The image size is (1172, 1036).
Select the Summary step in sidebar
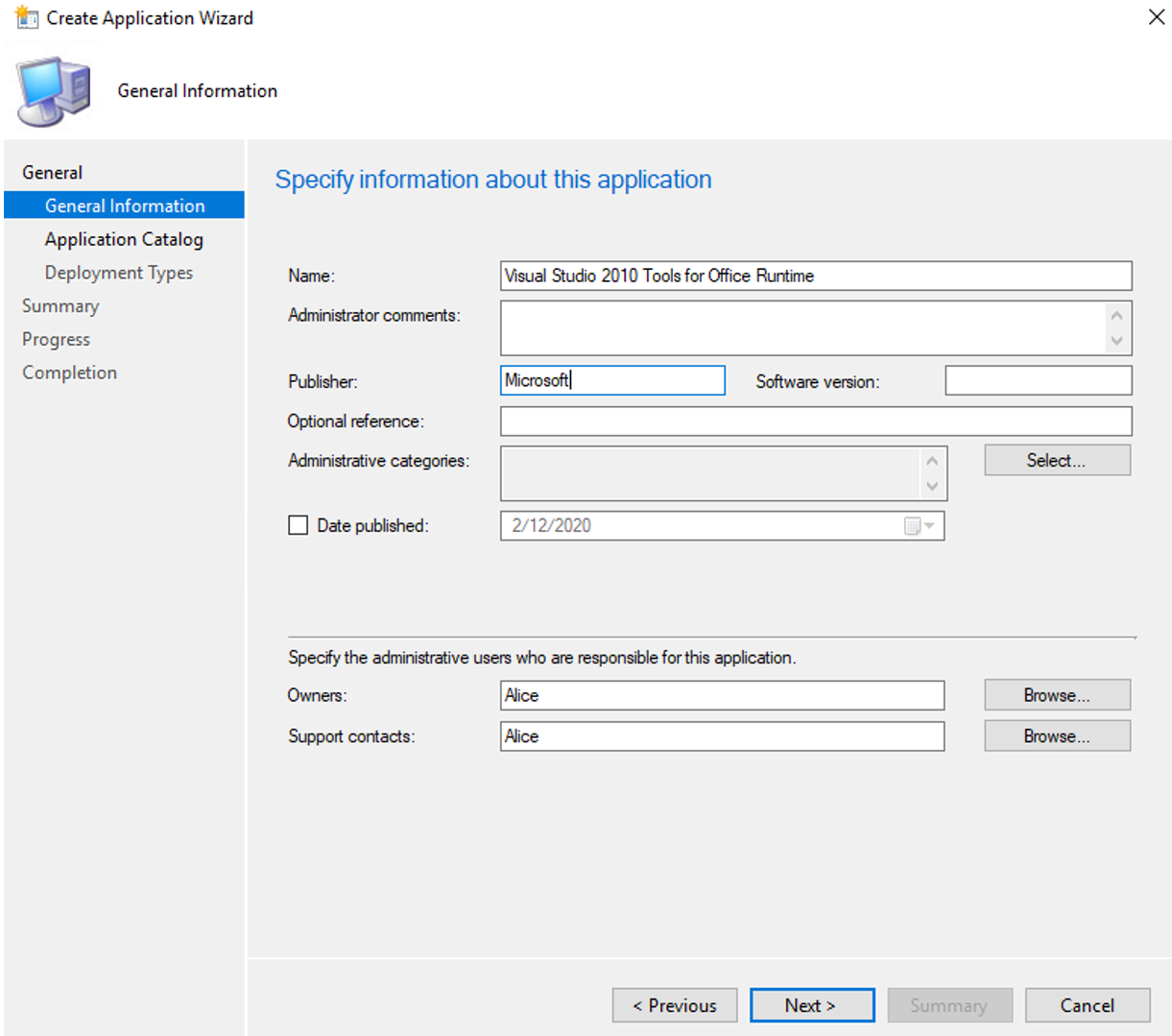tap(60, 305)
